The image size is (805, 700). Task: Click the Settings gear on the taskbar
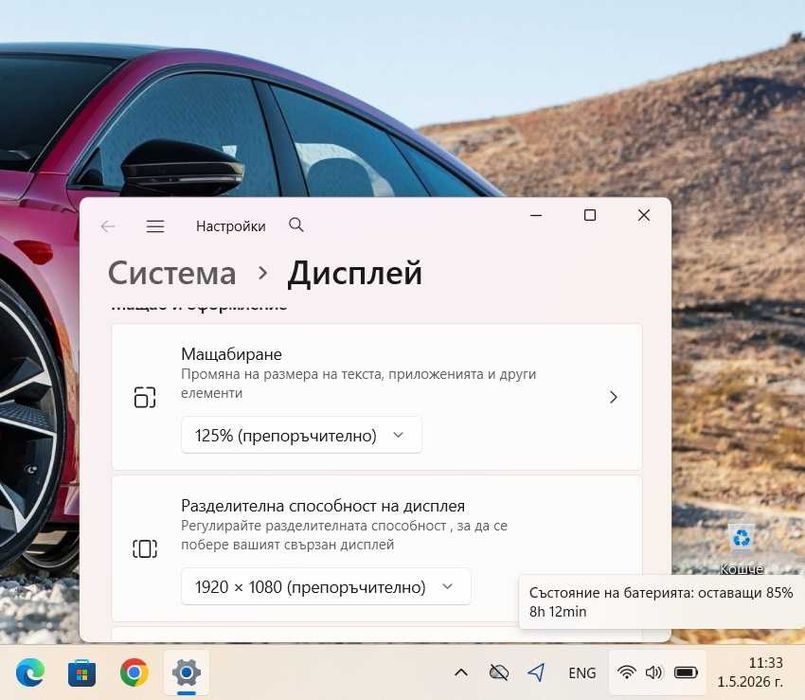point(186,672)
